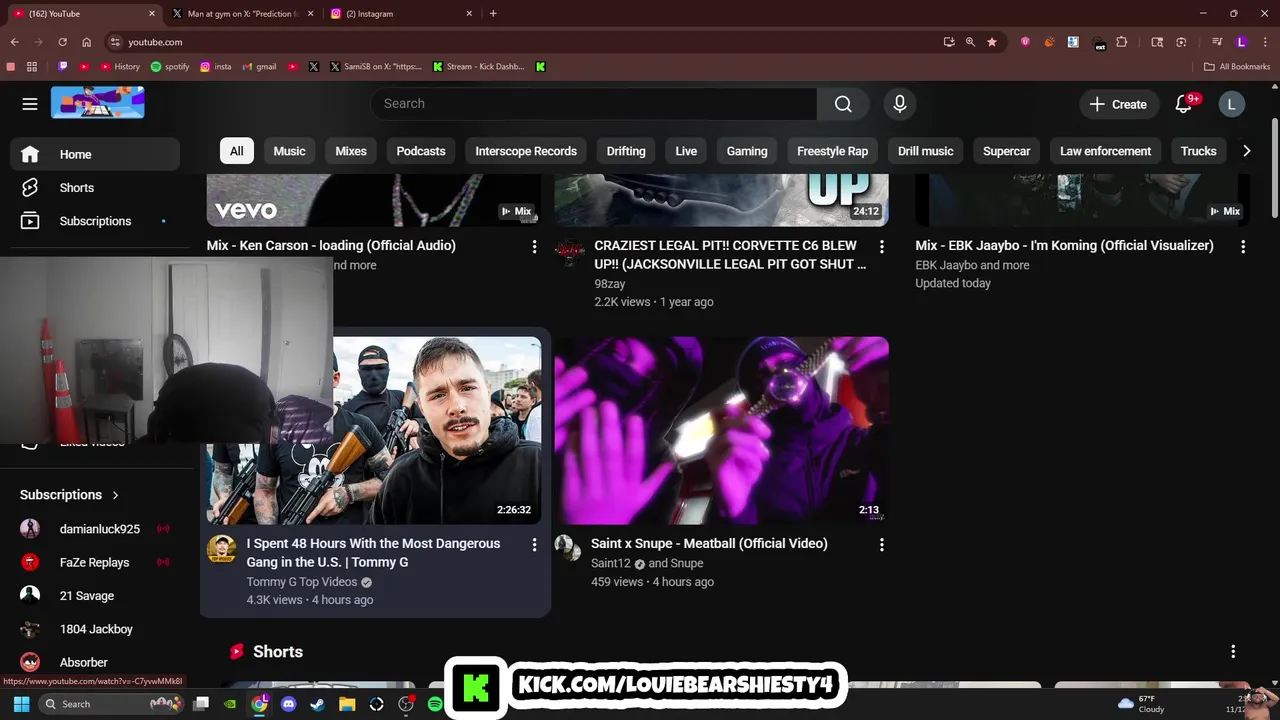Start voice search with the microphone icon
The image size is (1280, 720).
899,104
